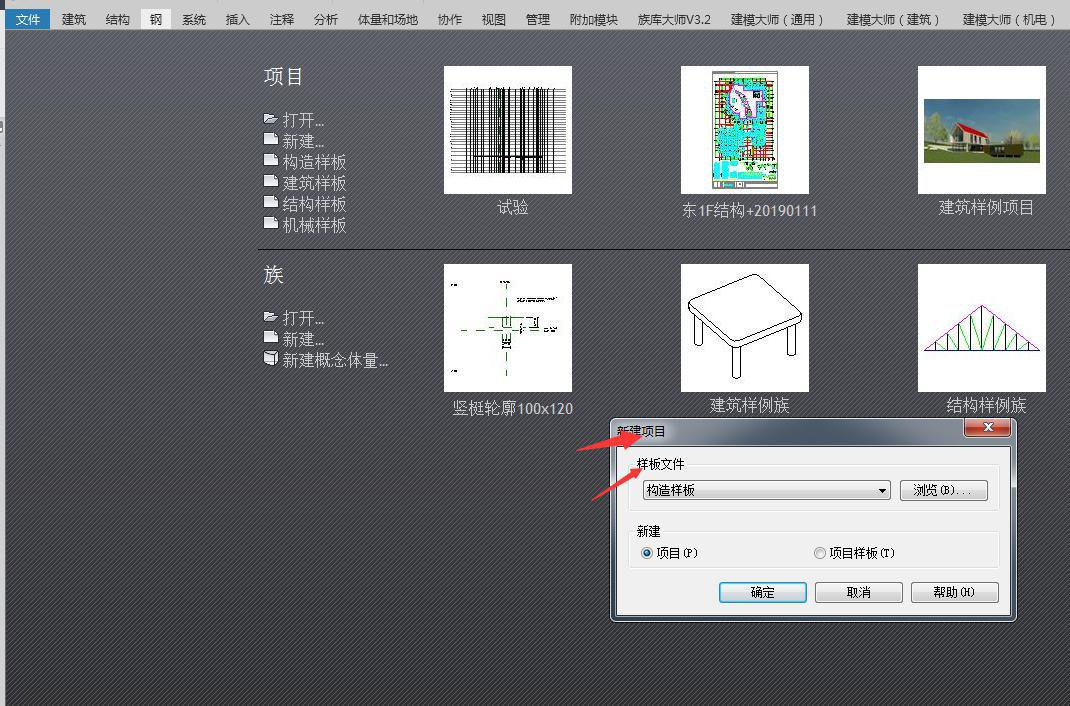Click the folder icon beside 族 打开
Image resolution: width=1070 pixels, height=706 pixels.
[x=270, y=317]
